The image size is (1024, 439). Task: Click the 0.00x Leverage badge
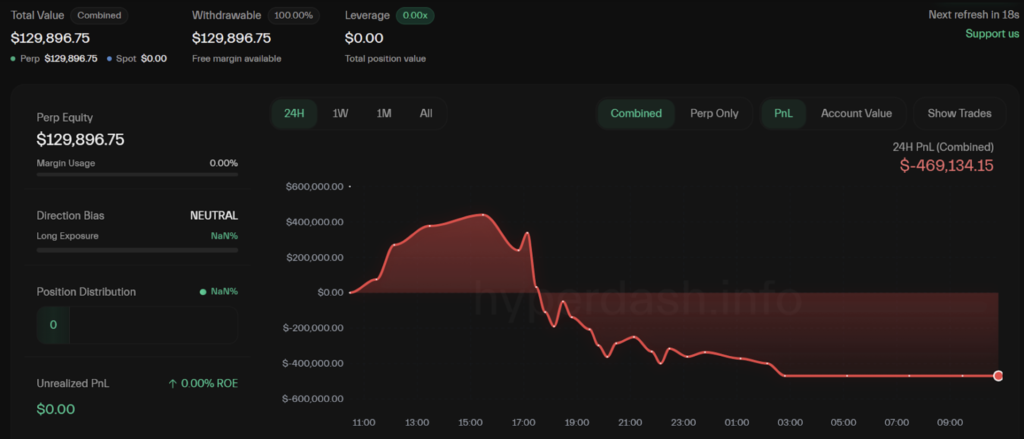coord(414,16)
